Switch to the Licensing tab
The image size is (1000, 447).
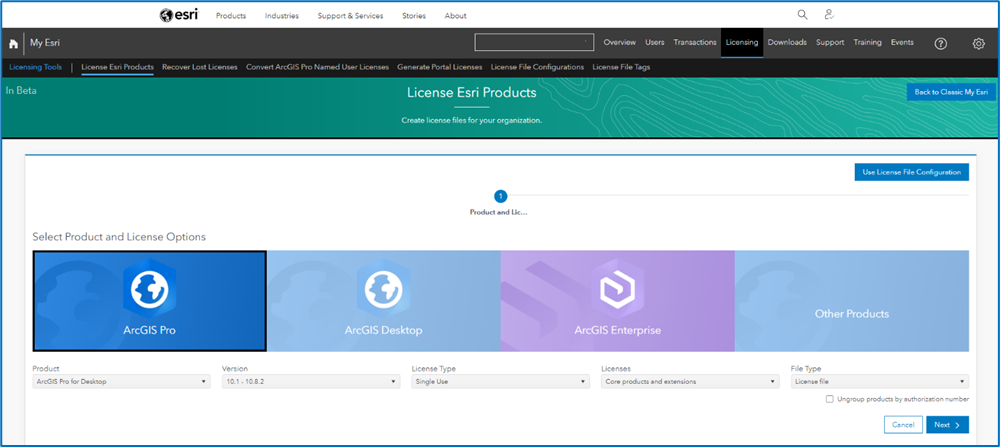point(742,43)
